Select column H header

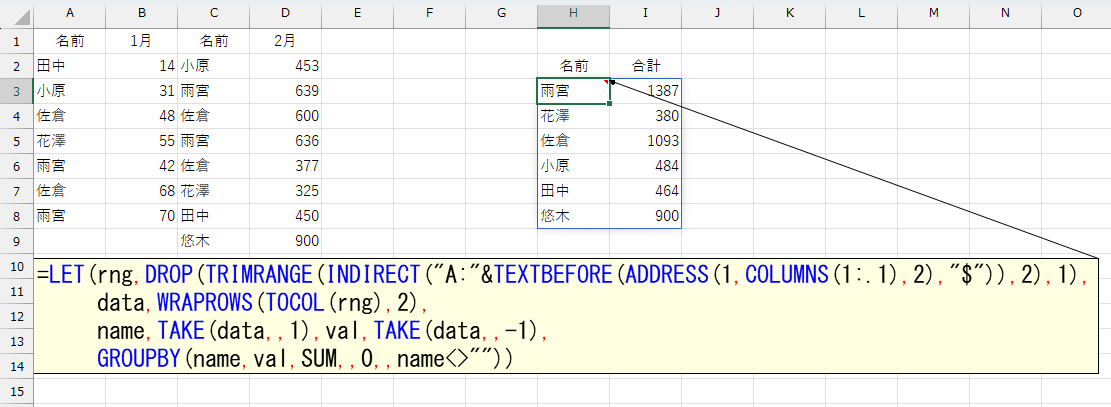(x=573, y=12)
